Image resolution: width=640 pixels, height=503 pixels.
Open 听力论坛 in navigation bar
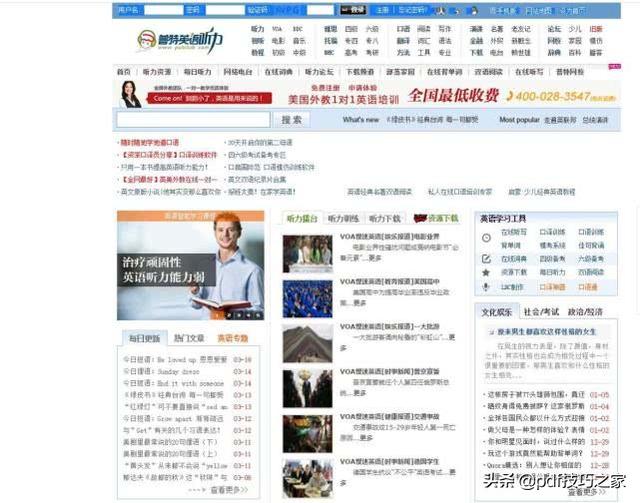(319, 72)
